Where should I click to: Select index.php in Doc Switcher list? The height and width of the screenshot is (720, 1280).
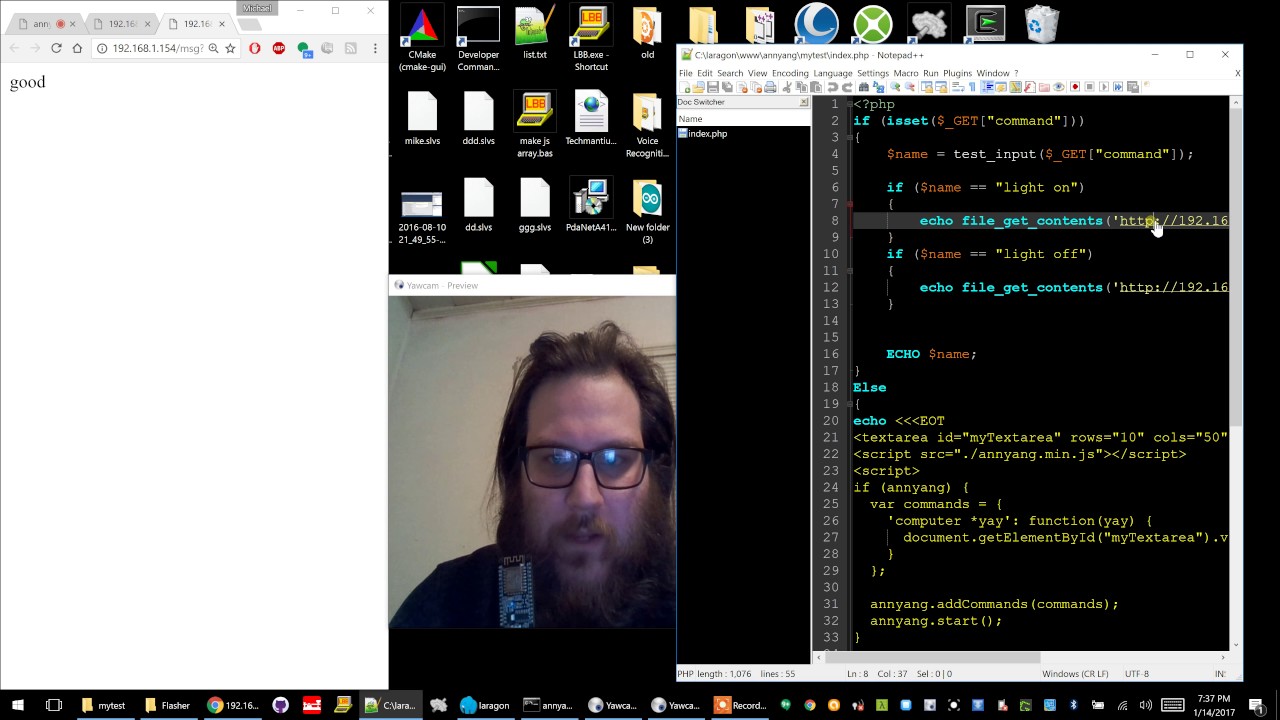coord(707,134)
